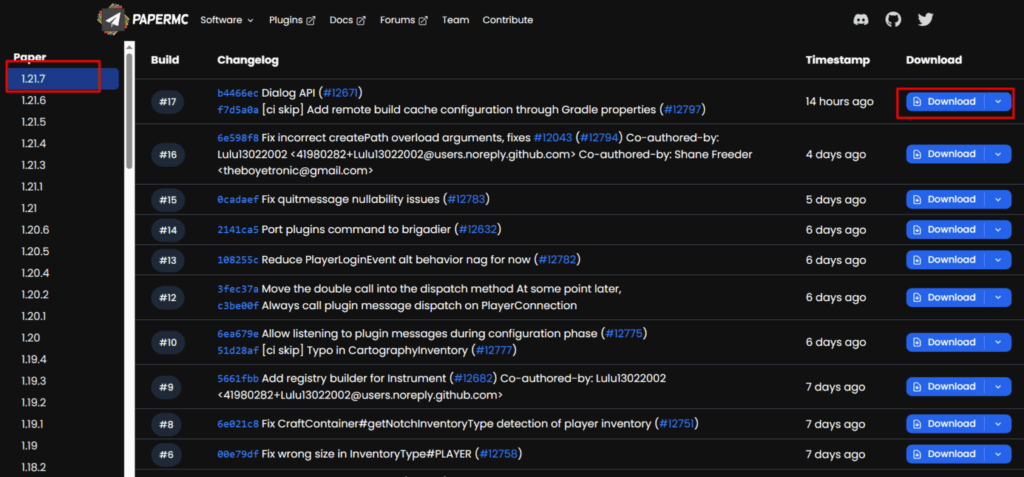The width and height of the screenshot is (1024, 477).
Task: Expand download options arrow for build #17
Action: pyautogui.click(x=998, y=101)
